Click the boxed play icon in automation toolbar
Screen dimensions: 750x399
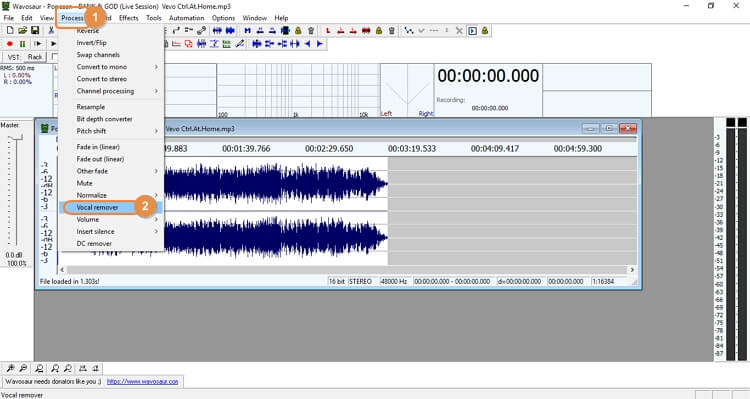tap(473, 30)
